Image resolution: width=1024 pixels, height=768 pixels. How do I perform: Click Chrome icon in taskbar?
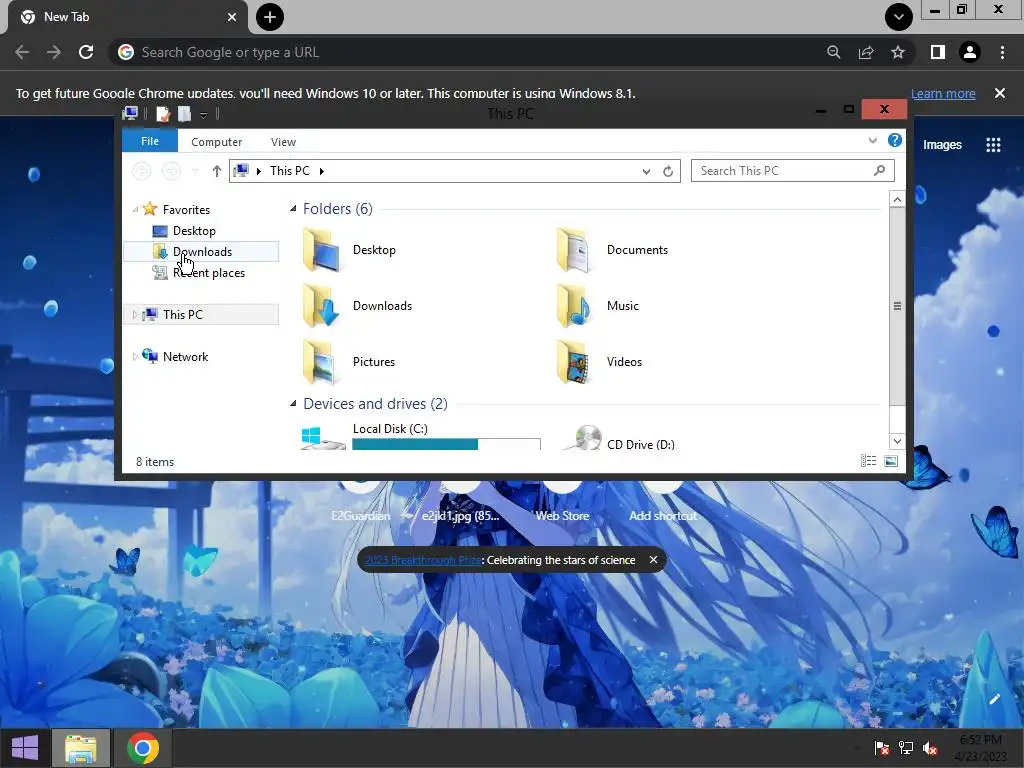tap(143, 748)
